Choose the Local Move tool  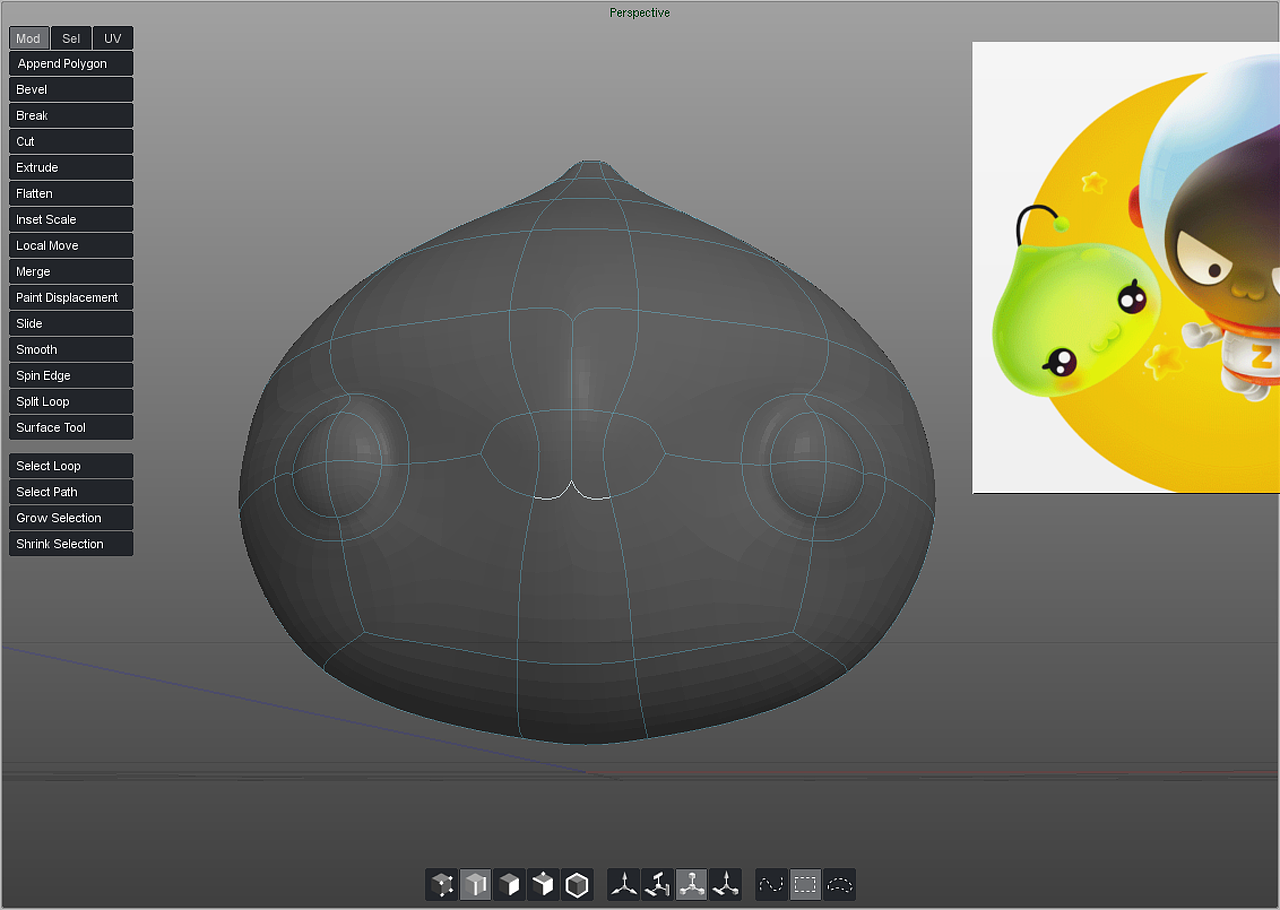(x=71, y=246)
